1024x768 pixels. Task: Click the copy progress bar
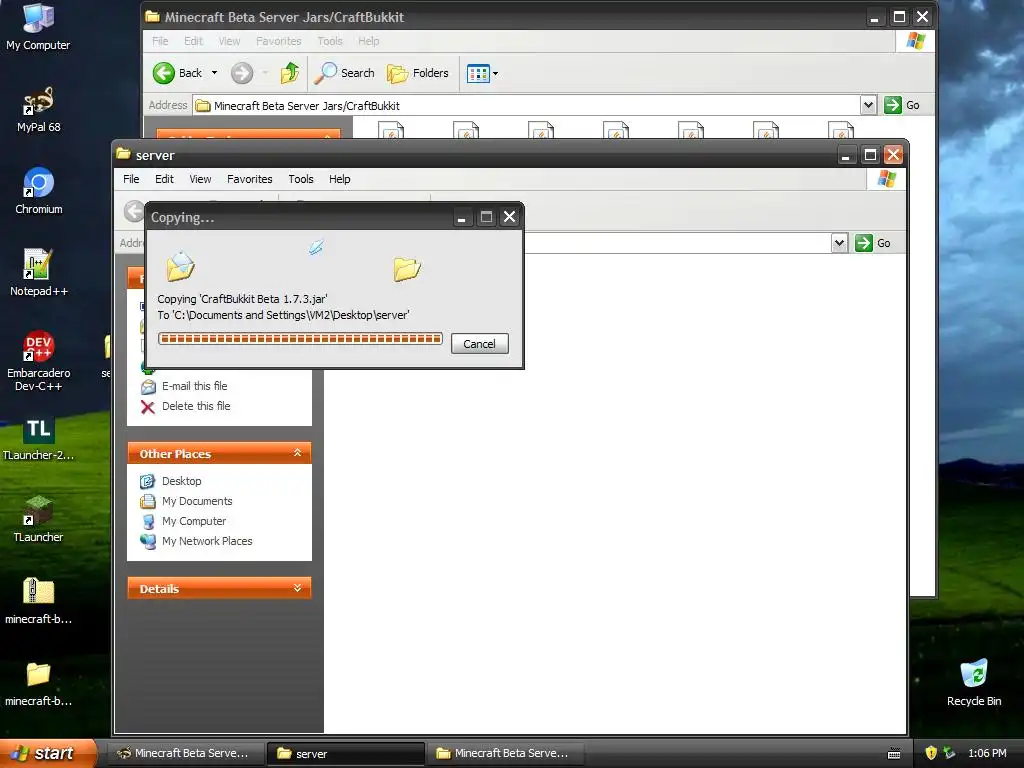coord(300,338)
